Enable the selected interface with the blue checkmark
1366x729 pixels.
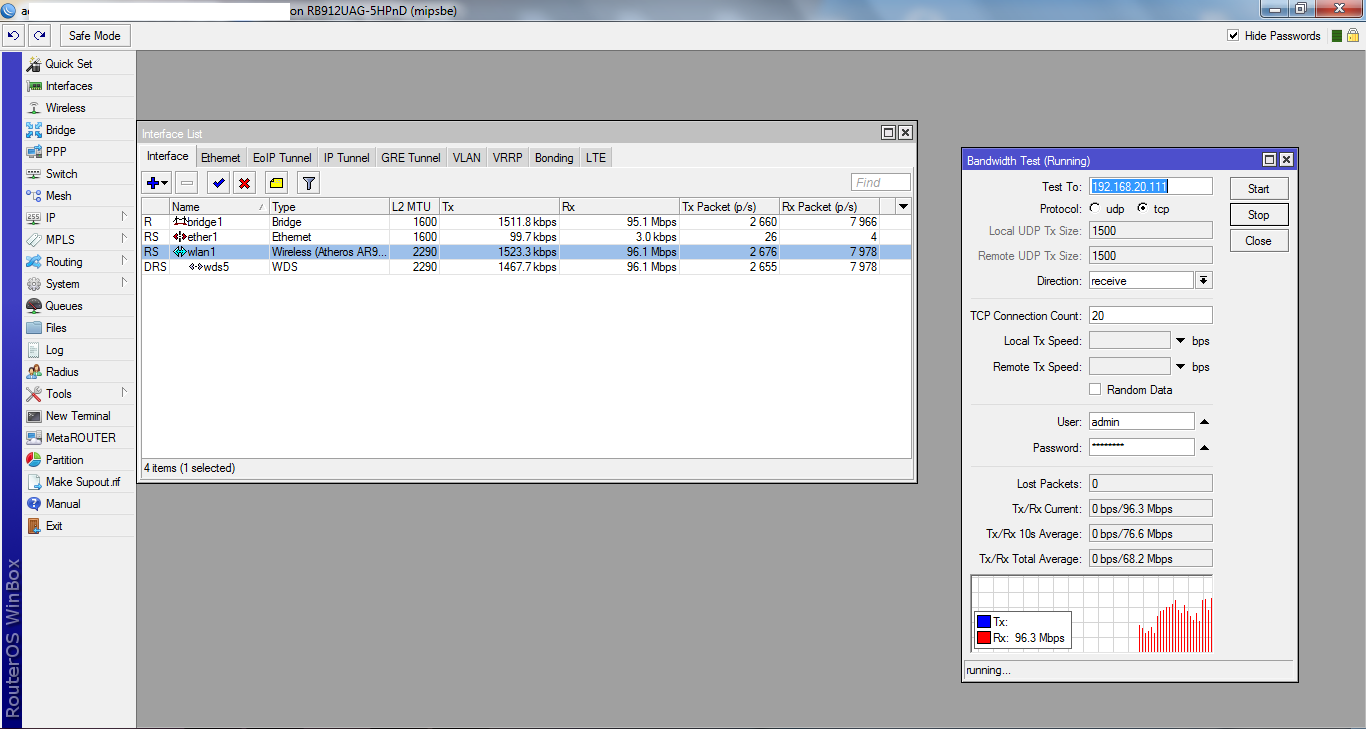point(218,183)
